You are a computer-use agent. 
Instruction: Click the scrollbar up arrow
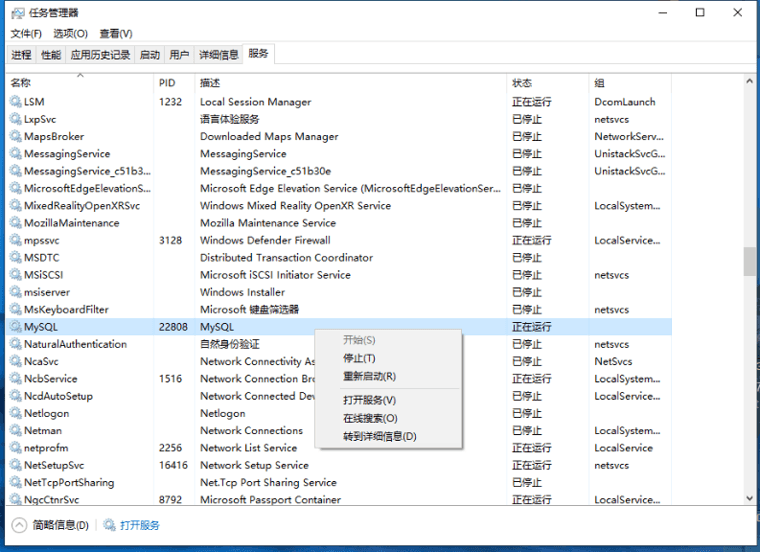click(749, 81)
